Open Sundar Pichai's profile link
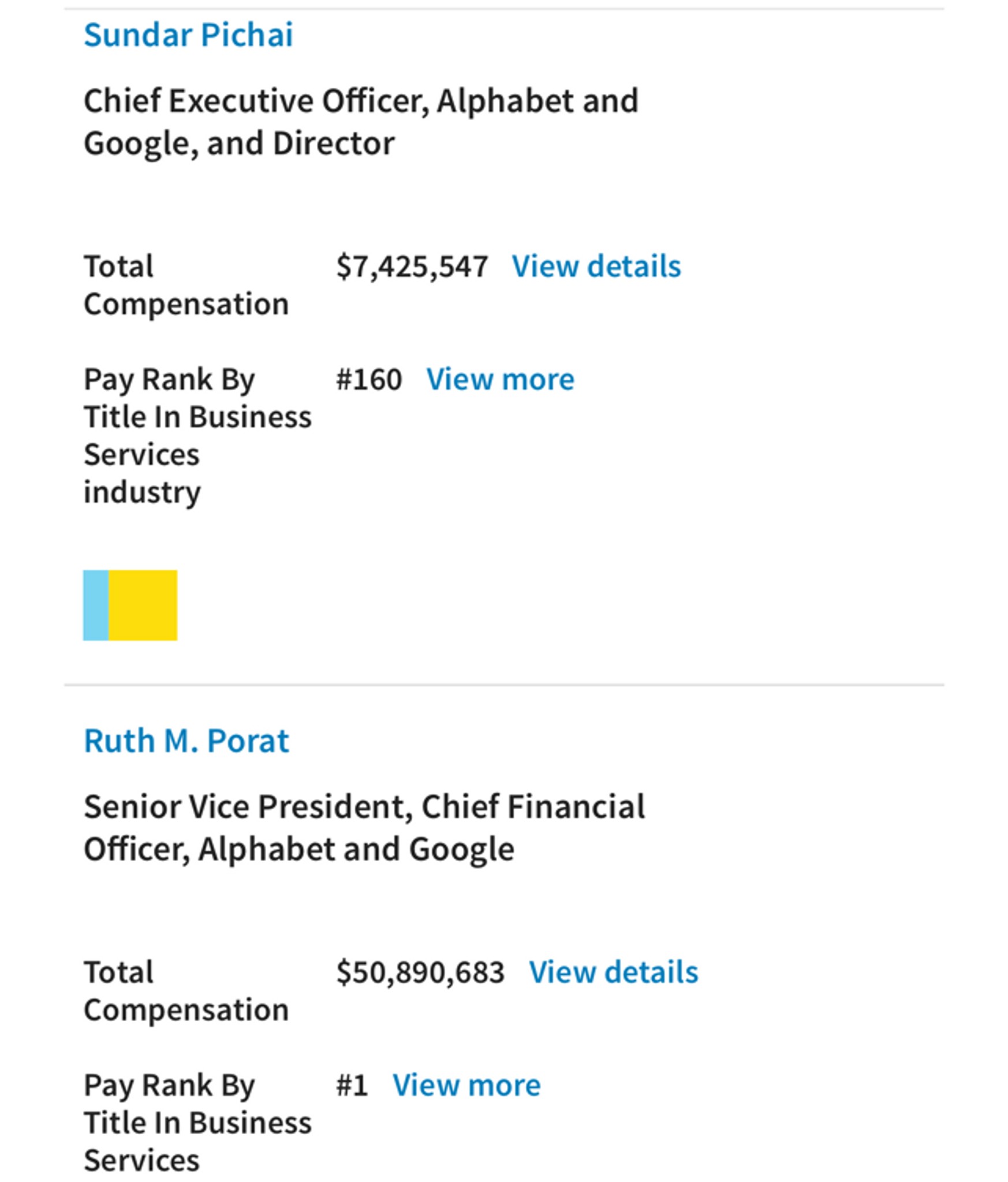 188,35
